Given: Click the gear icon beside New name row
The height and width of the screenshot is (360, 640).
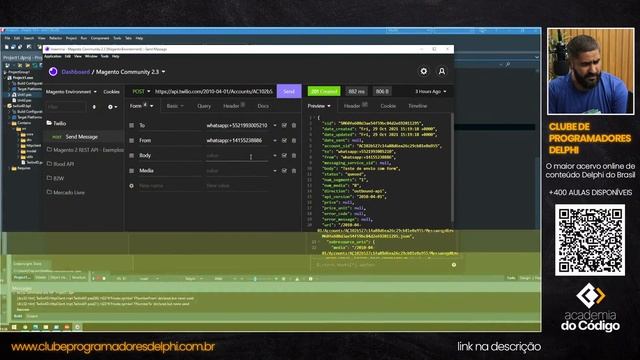Looking at the screenshot, I should tap(131, 186).
